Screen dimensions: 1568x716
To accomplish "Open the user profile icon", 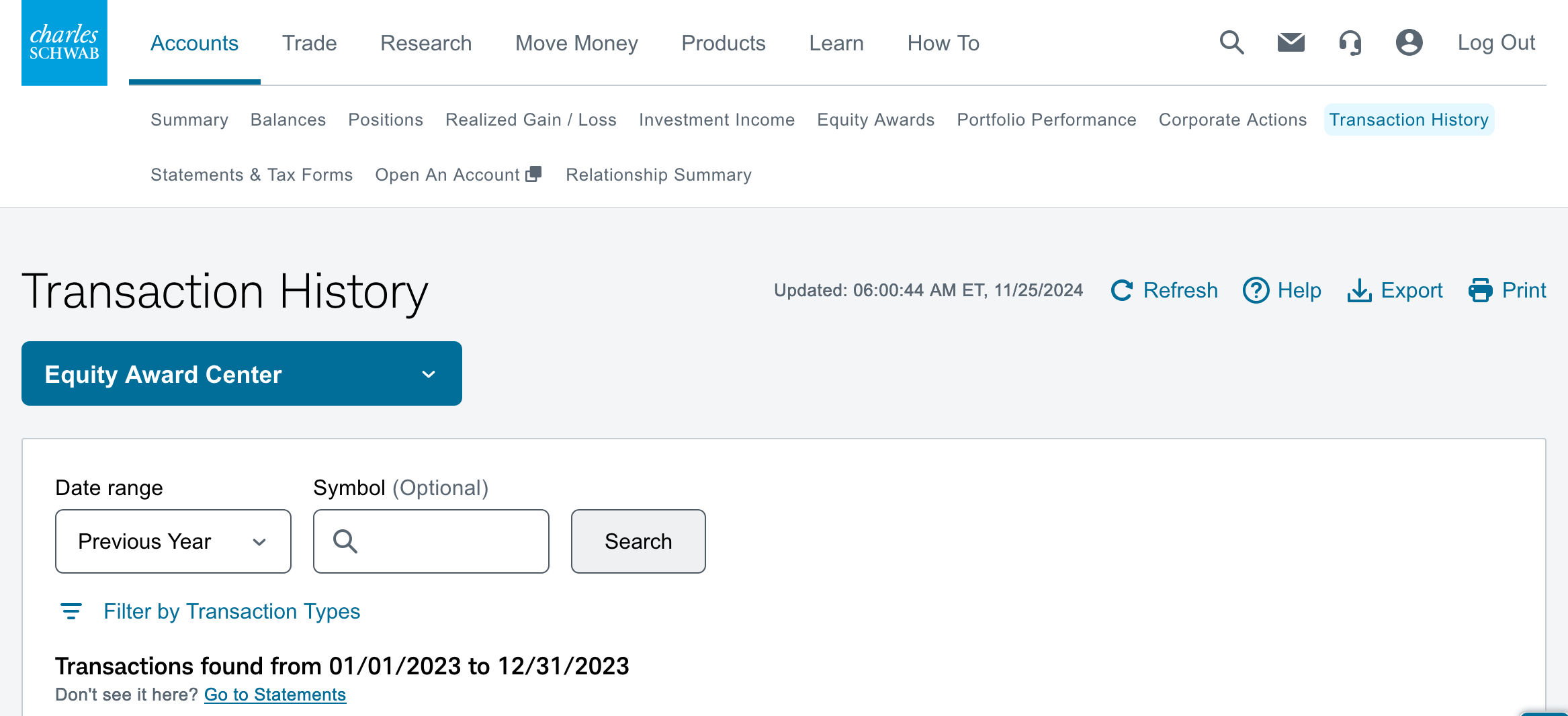I will pyautogui.click(x=1409, y=43).
